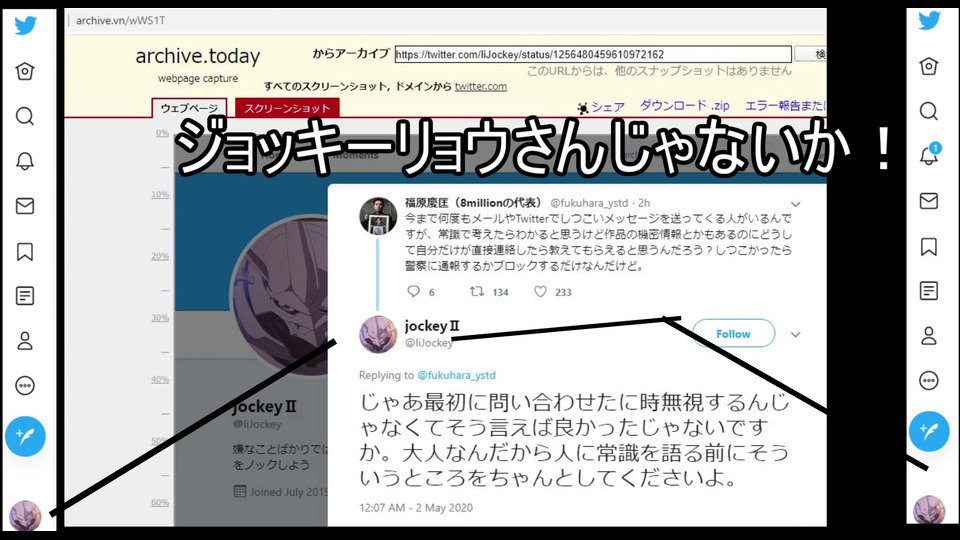The width and height of the screenshot is (960, 540).
Task: Click the jockey II avatar in tweet
Action: (x=378, y=334)
